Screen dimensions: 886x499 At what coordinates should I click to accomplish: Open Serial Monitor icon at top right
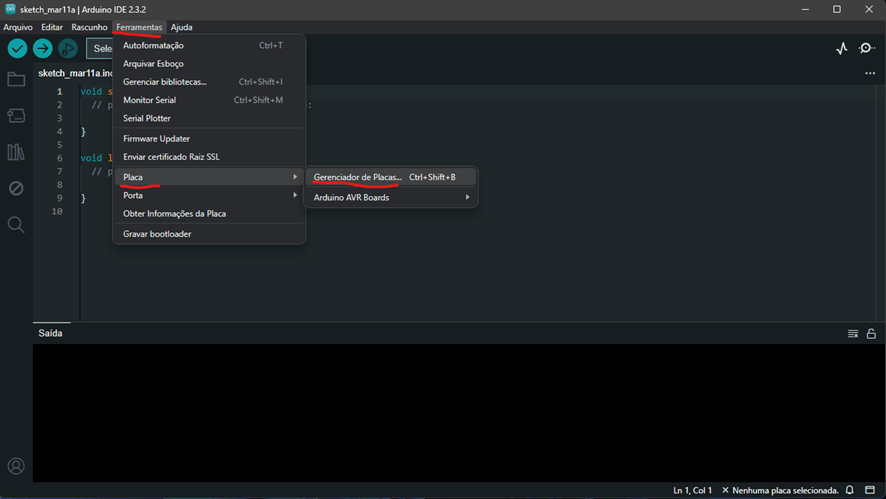[x=867, y=48]
